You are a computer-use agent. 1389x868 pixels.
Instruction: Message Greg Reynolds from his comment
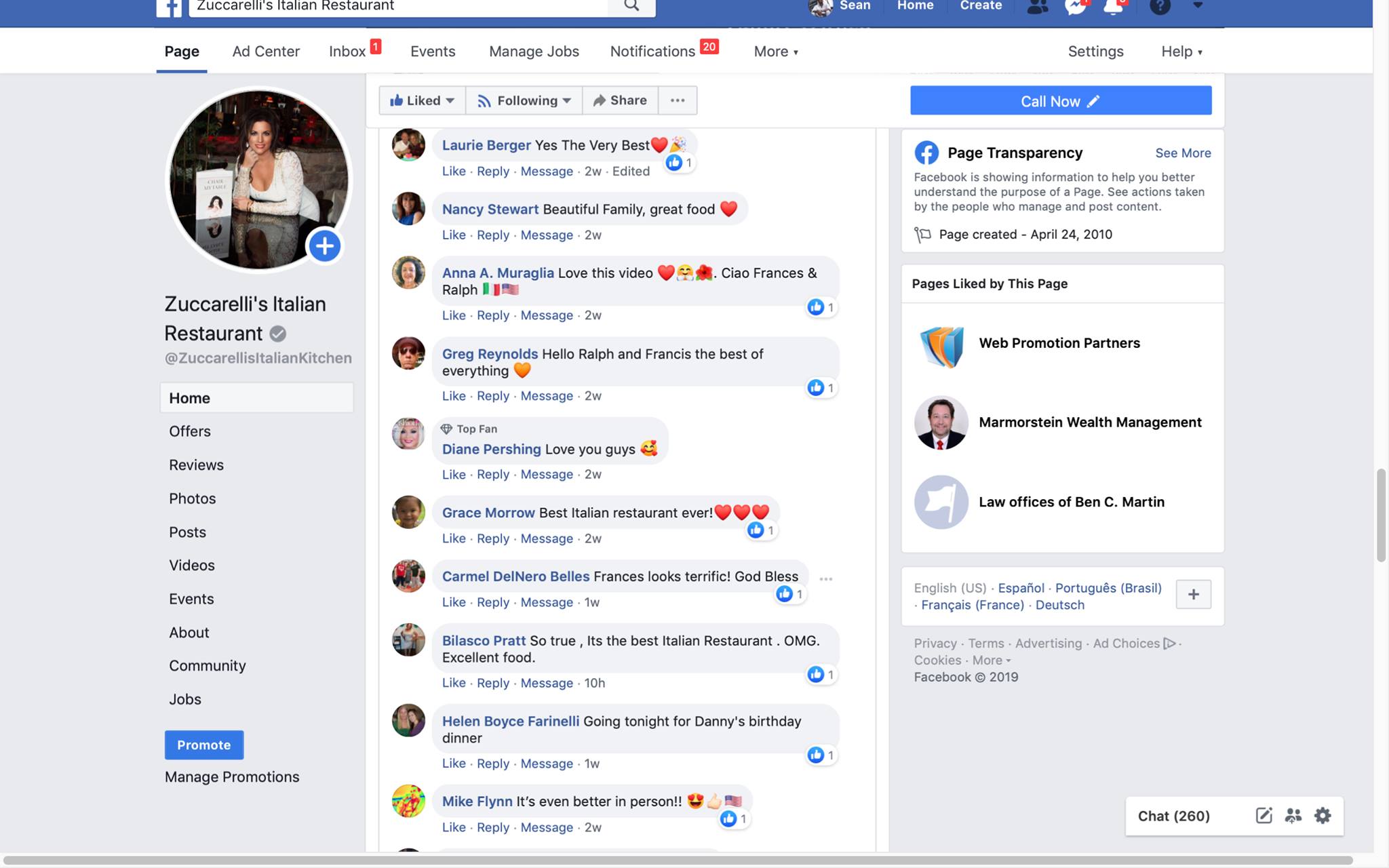pyautogui.click(x=547, y=396)
